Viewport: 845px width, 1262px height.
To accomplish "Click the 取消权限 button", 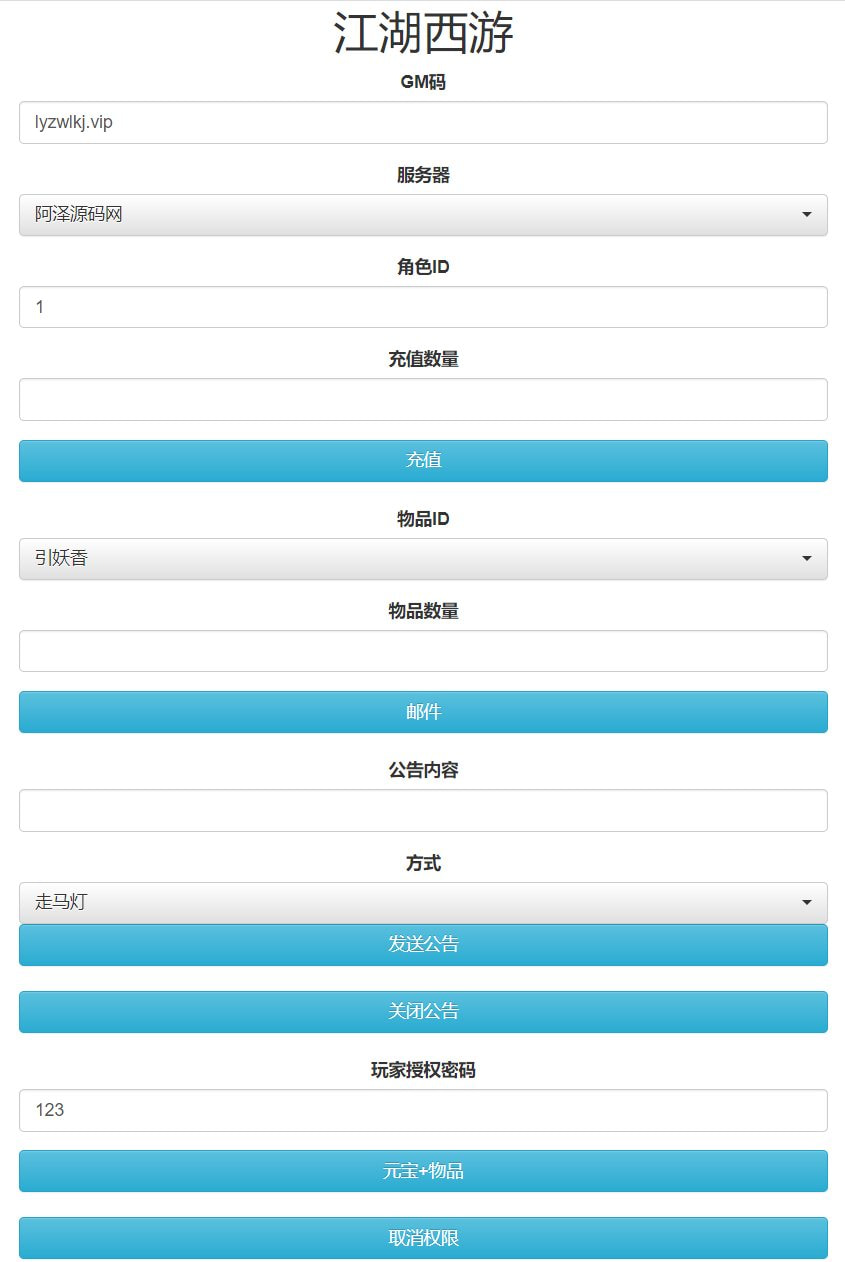I will pos(423,1238).
